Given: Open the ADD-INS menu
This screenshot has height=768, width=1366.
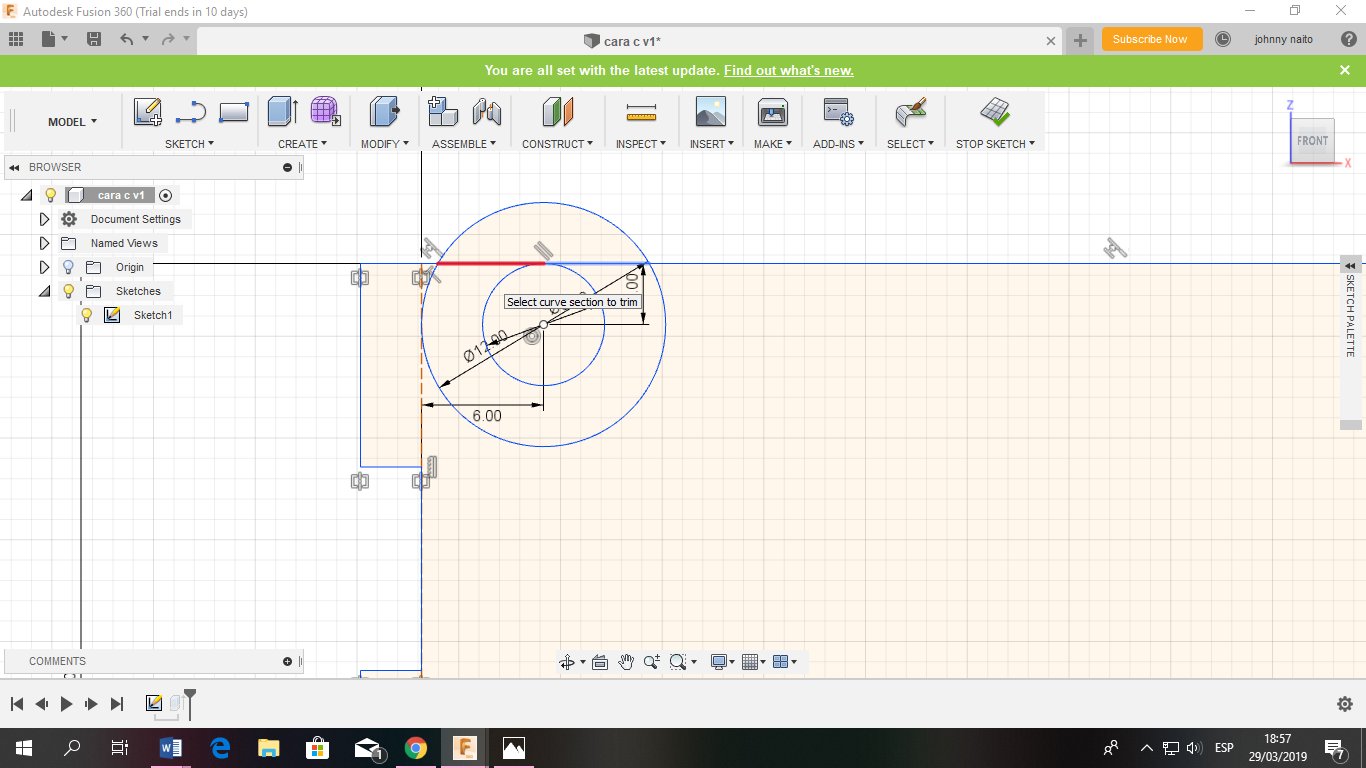Looking at the screenshot, I should tap(838, 144).
